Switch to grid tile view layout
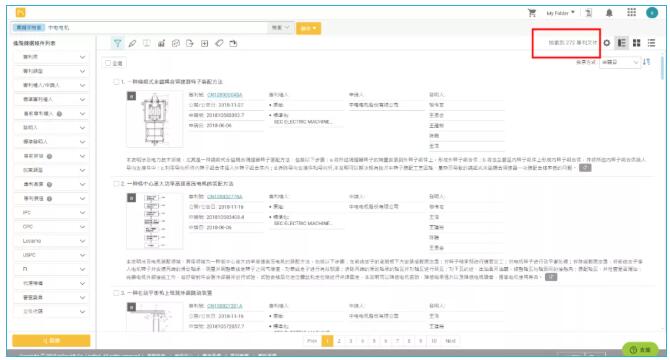The width and height of the screenshot is (670, 360). pos(637,43)
